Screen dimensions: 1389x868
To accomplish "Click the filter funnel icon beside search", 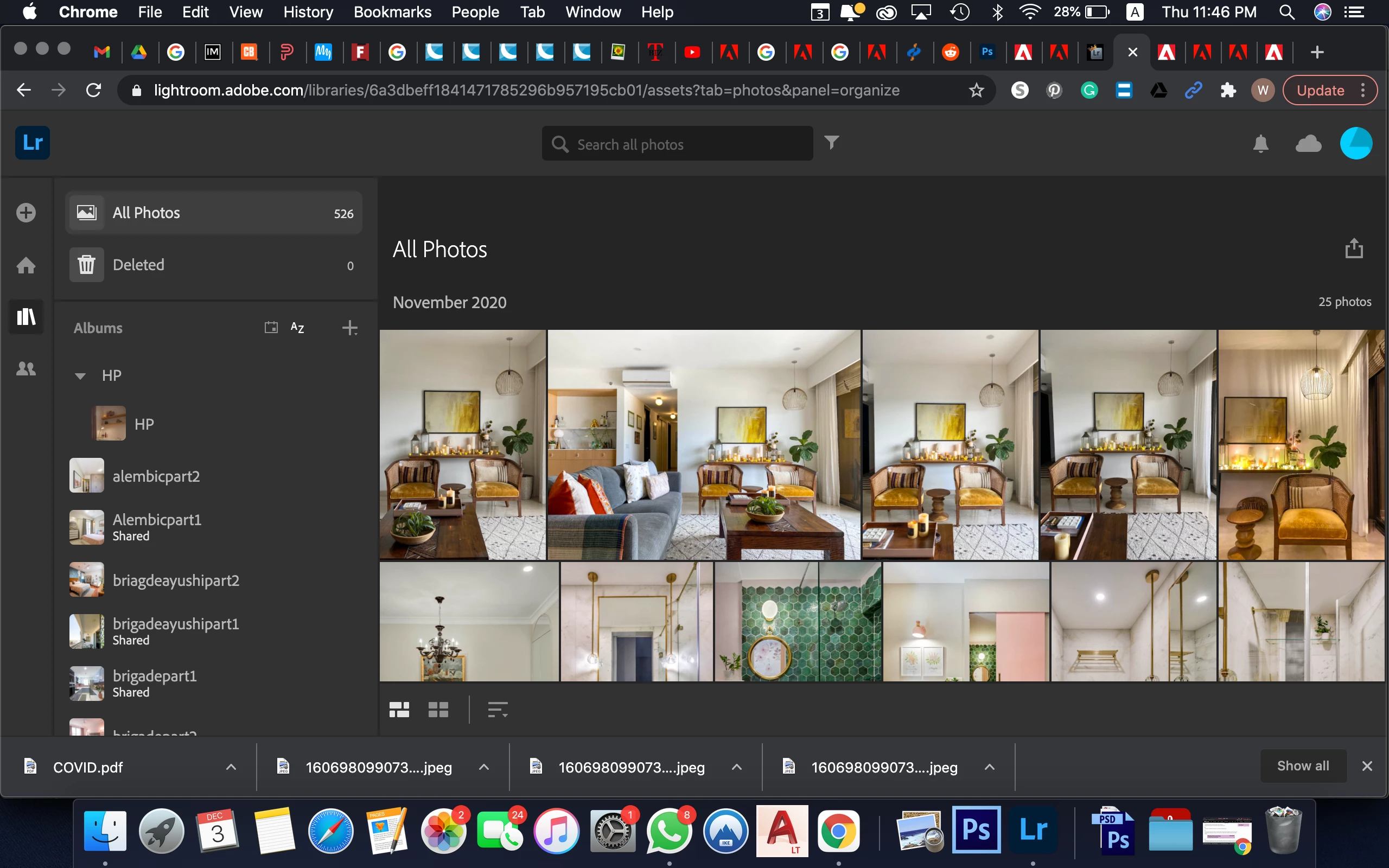I will click(x=832, y=142).
